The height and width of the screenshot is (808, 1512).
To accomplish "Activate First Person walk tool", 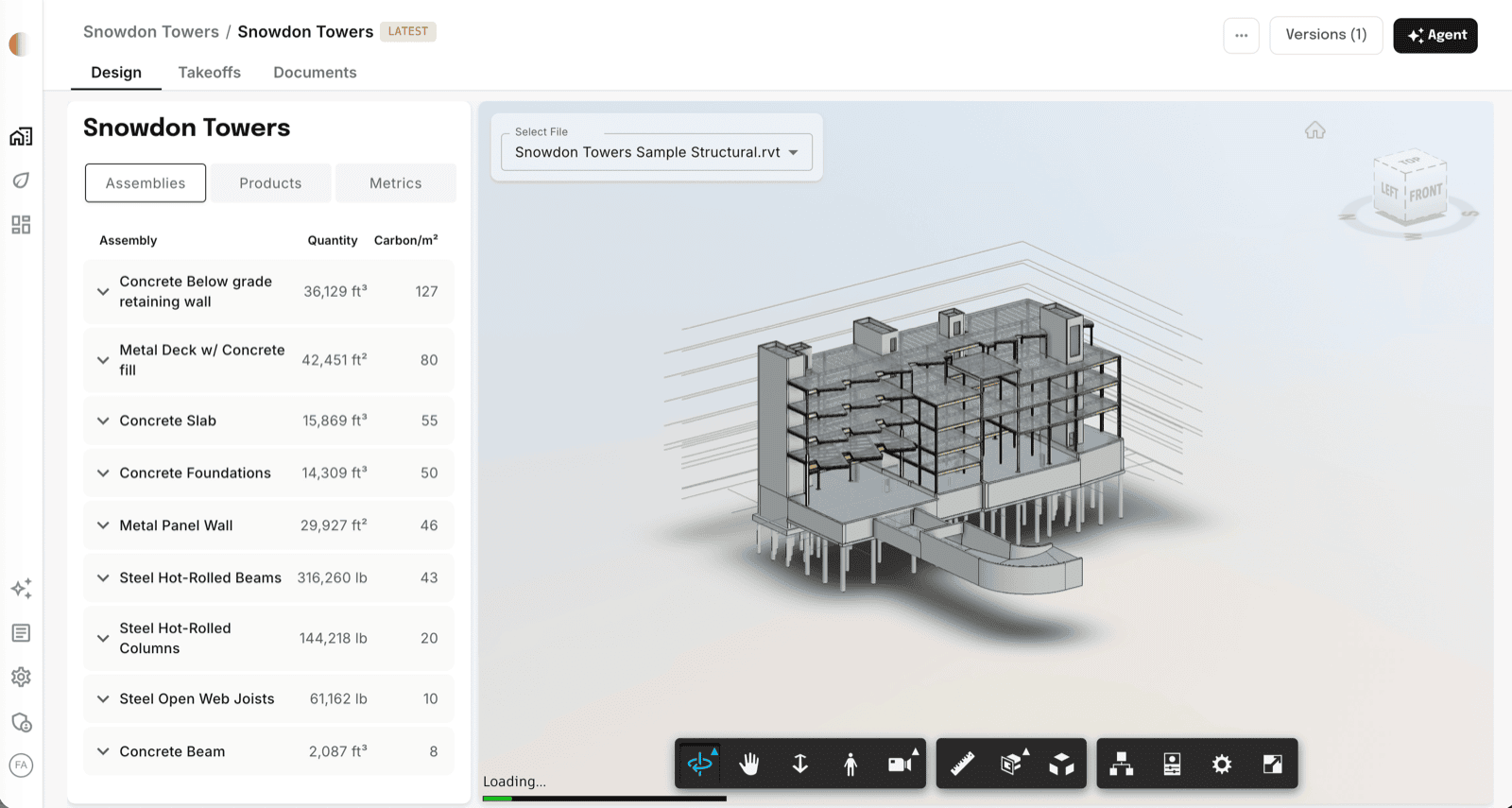I will pos(850,764).
